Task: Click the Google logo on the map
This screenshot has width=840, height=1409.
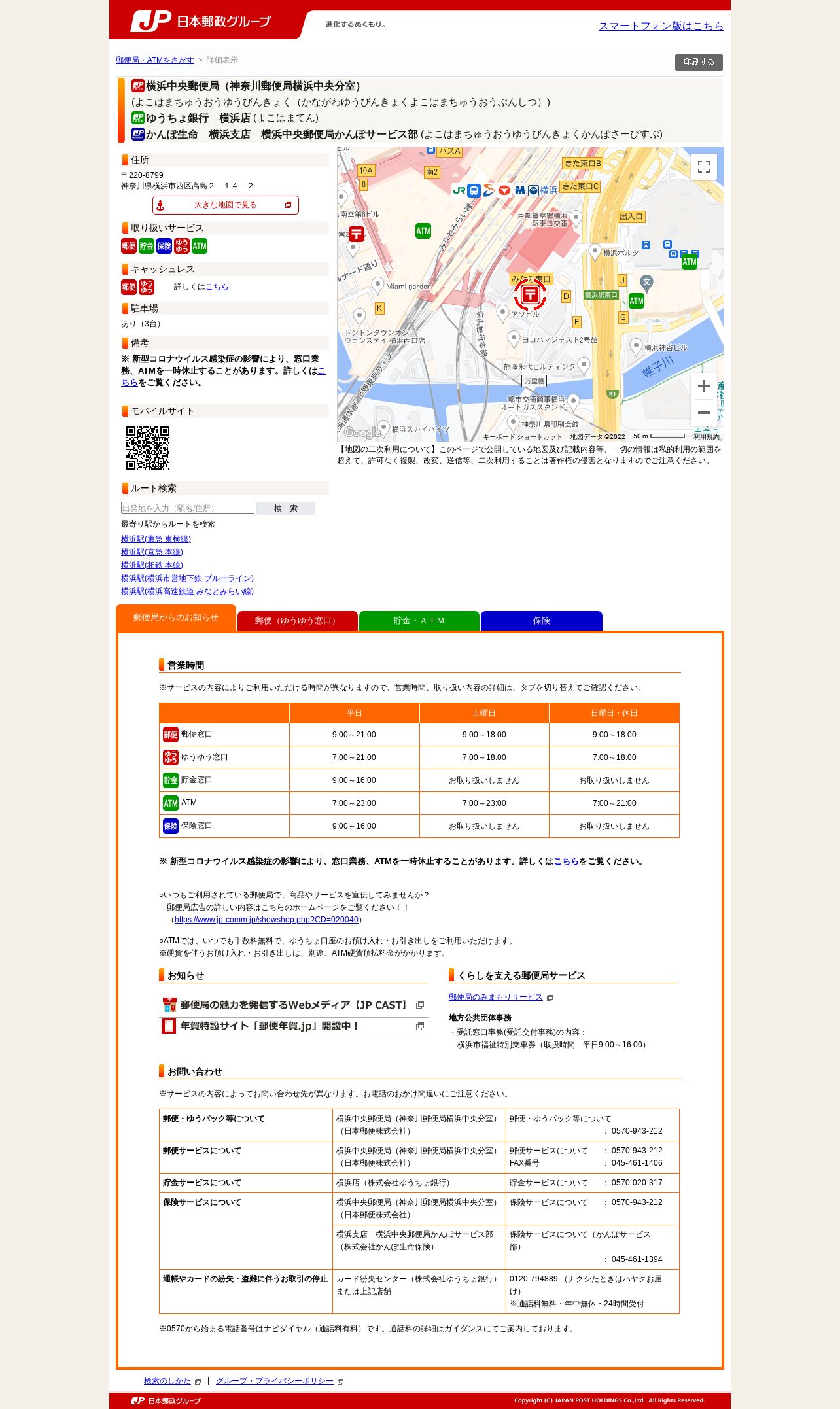Action: tap(362, 432)
